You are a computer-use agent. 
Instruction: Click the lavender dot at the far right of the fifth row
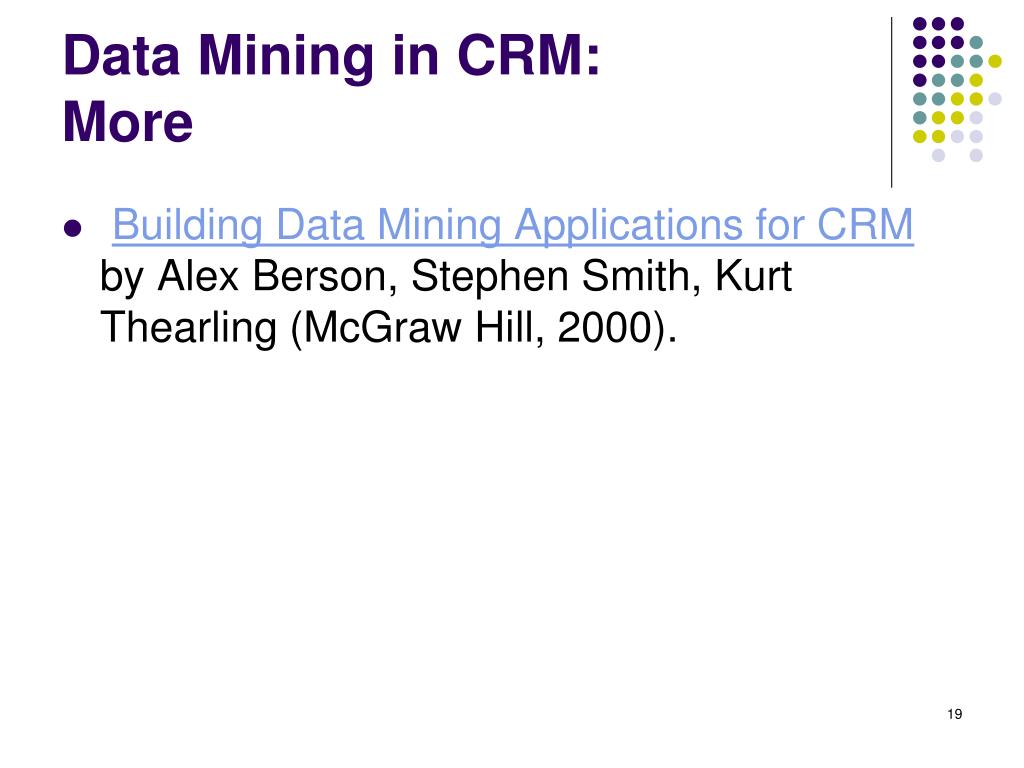(995, 99)
